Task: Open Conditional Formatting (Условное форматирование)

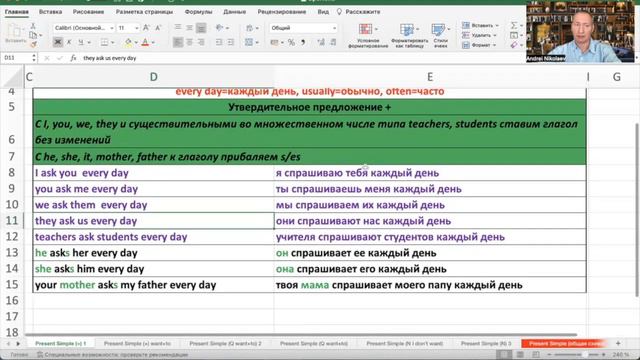Action: (368, 35)
